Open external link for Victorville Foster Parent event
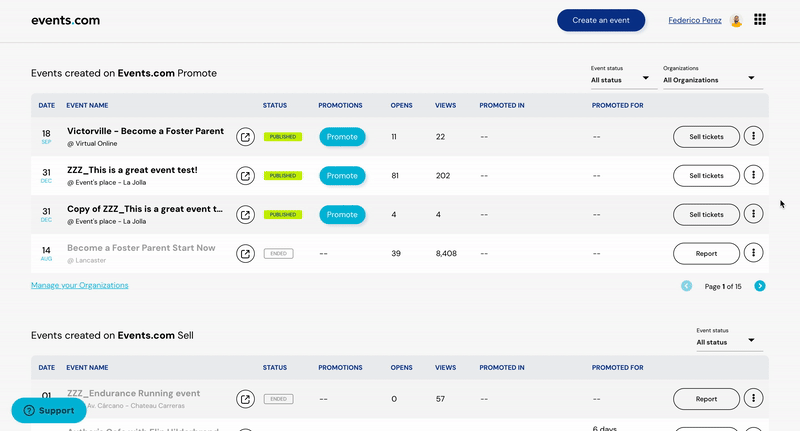Screen dimensions: 800x431 [245, 137]
